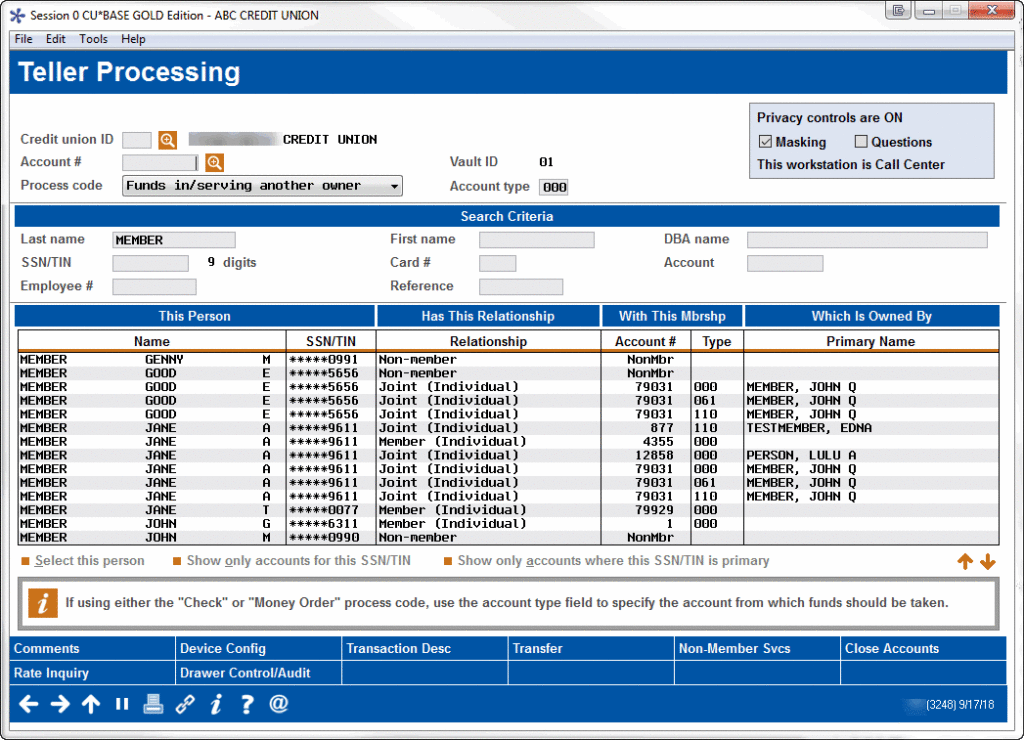Open the Edit menu
Screen dimensions: 1024x740
(x=56, y=39)
